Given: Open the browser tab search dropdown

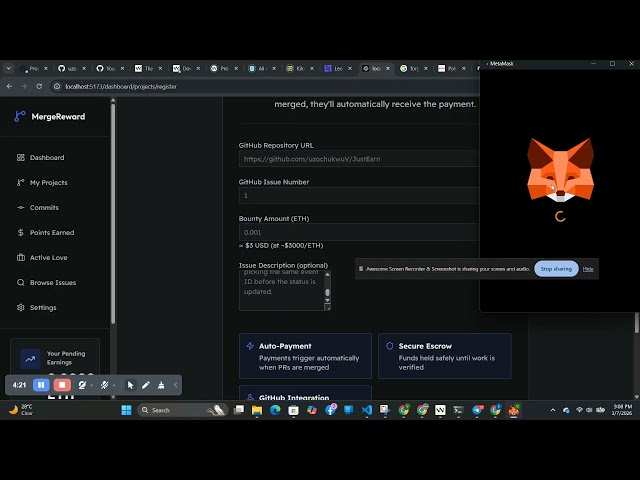Looking at the screenshot, I should (8, 69).
